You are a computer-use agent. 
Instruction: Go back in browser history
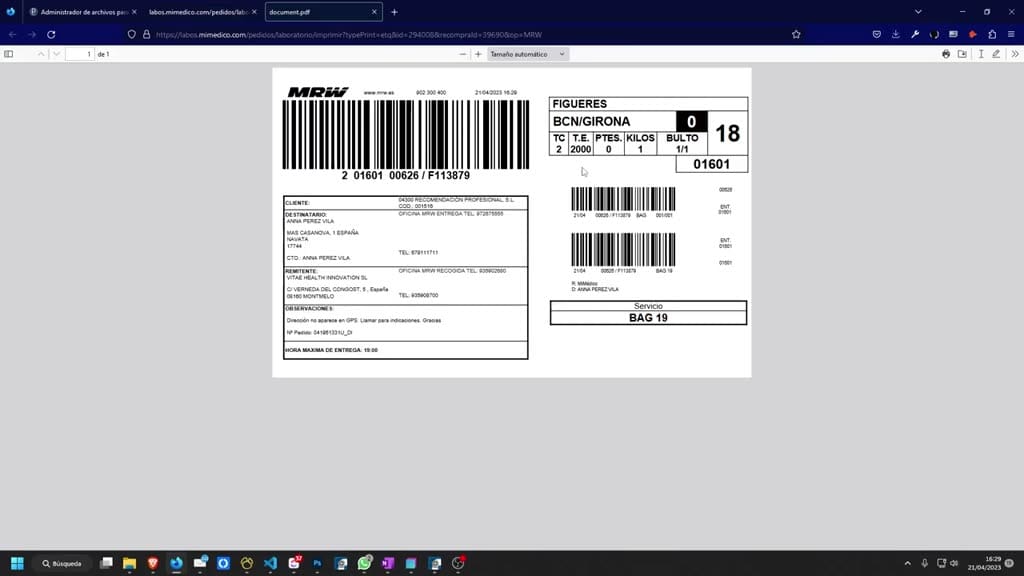(12, 35)
